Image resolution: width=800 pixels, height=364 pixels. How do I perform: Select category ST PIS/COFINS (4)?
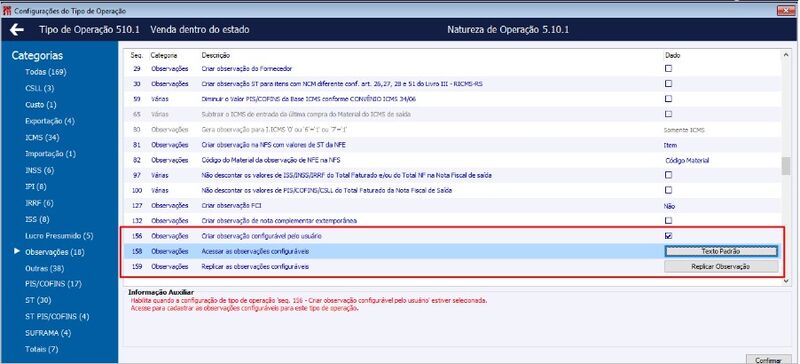pyautogui.click(x=57, y=317)
